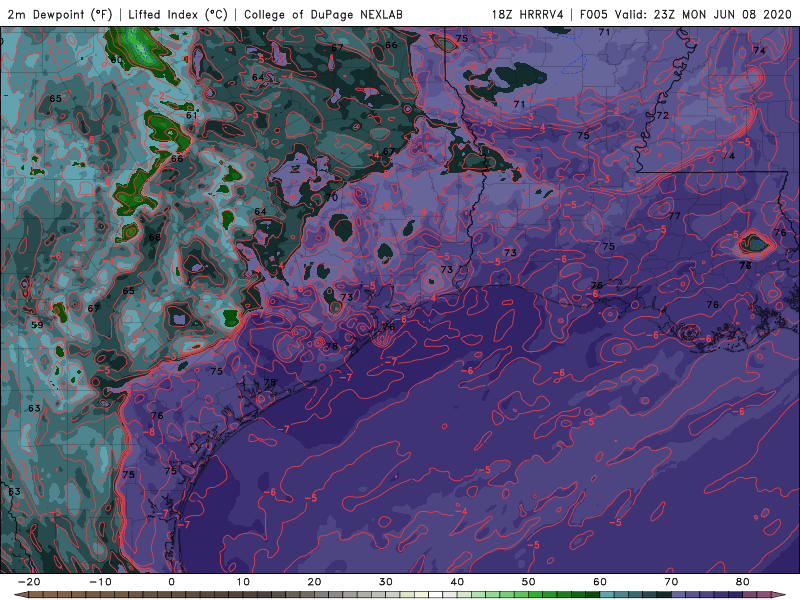Click the right arrow end of the color bar
The height and width of the screenshot is (600, 800).
[779, 595]
